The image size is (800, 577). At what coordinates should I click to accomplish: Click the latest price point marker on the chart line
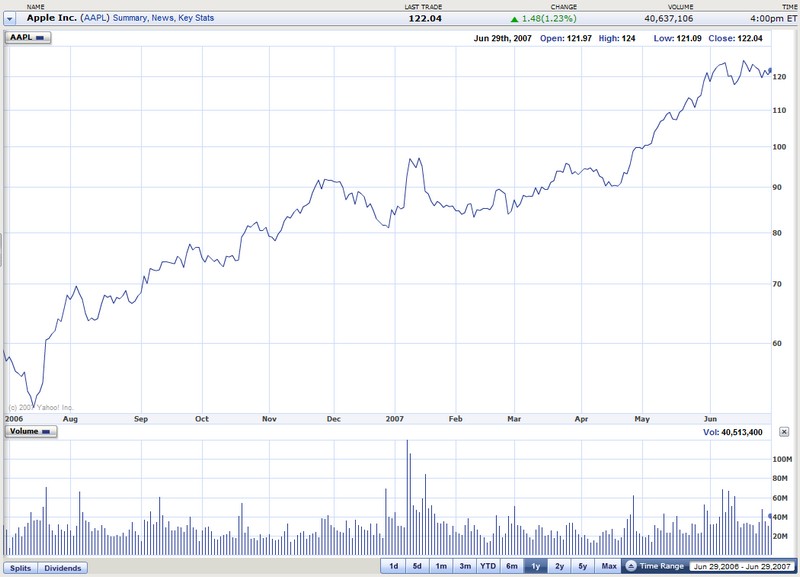click(x=770, y=70)
